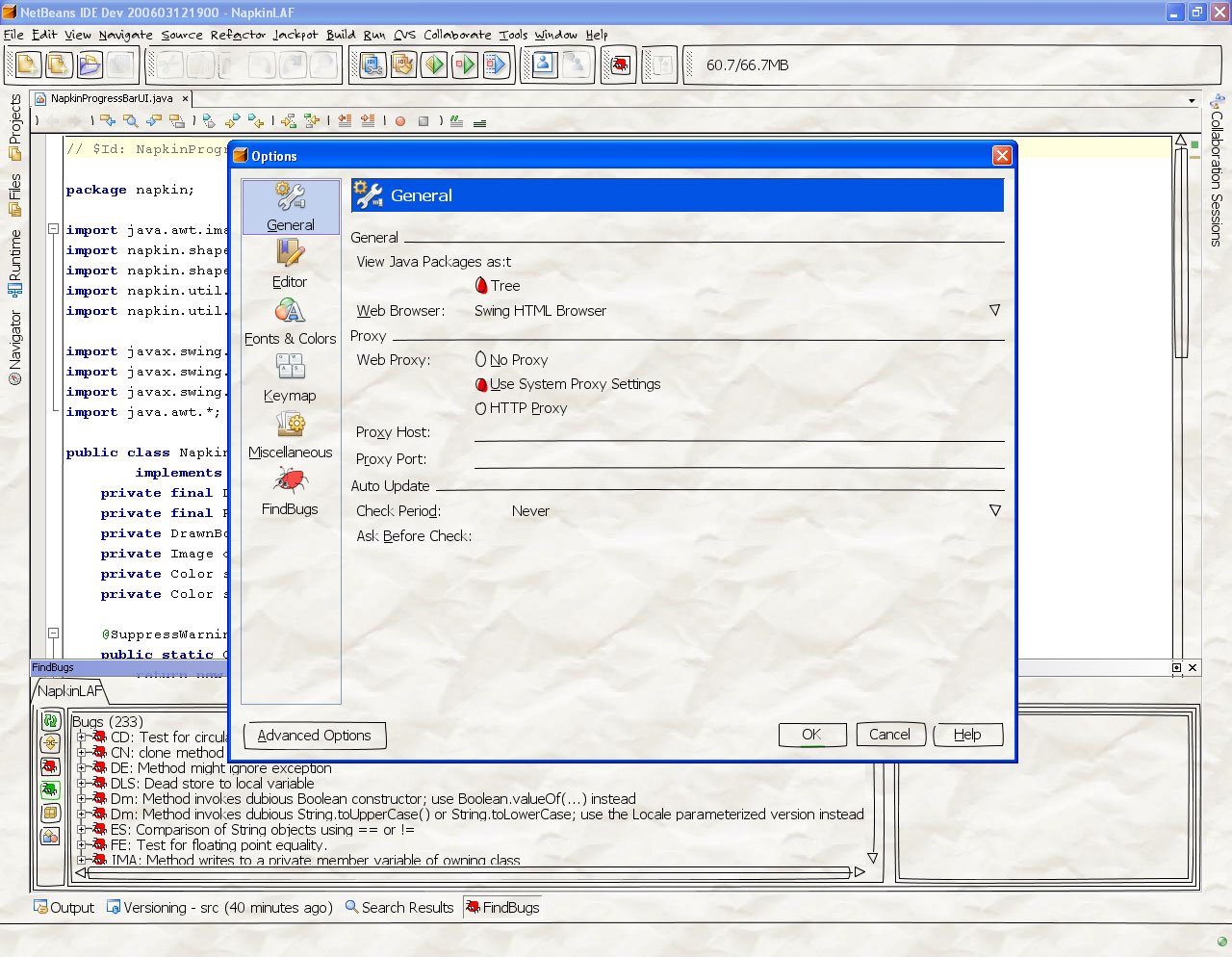Select the No Proxy radio button

coord(481,360)
